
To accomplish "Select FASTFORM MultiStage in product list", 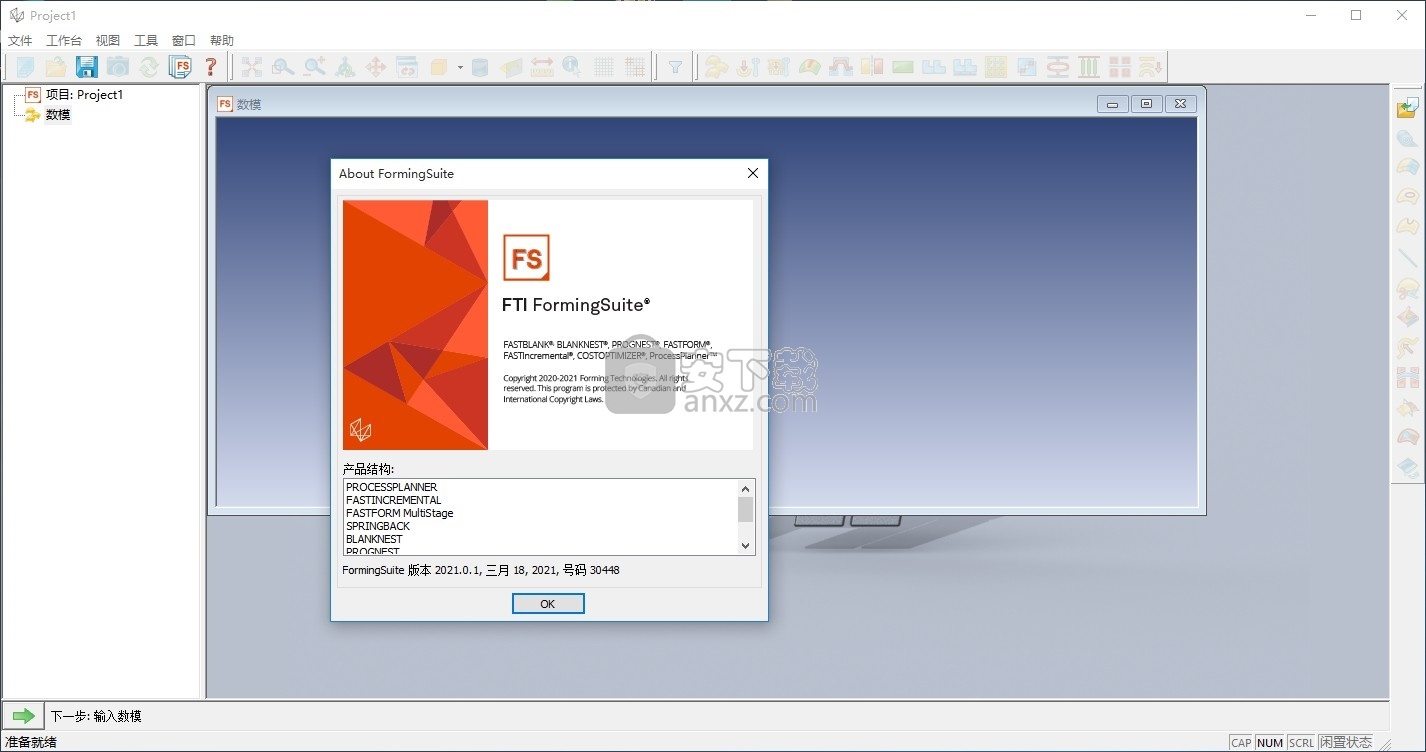I will [x=399, y=513].
